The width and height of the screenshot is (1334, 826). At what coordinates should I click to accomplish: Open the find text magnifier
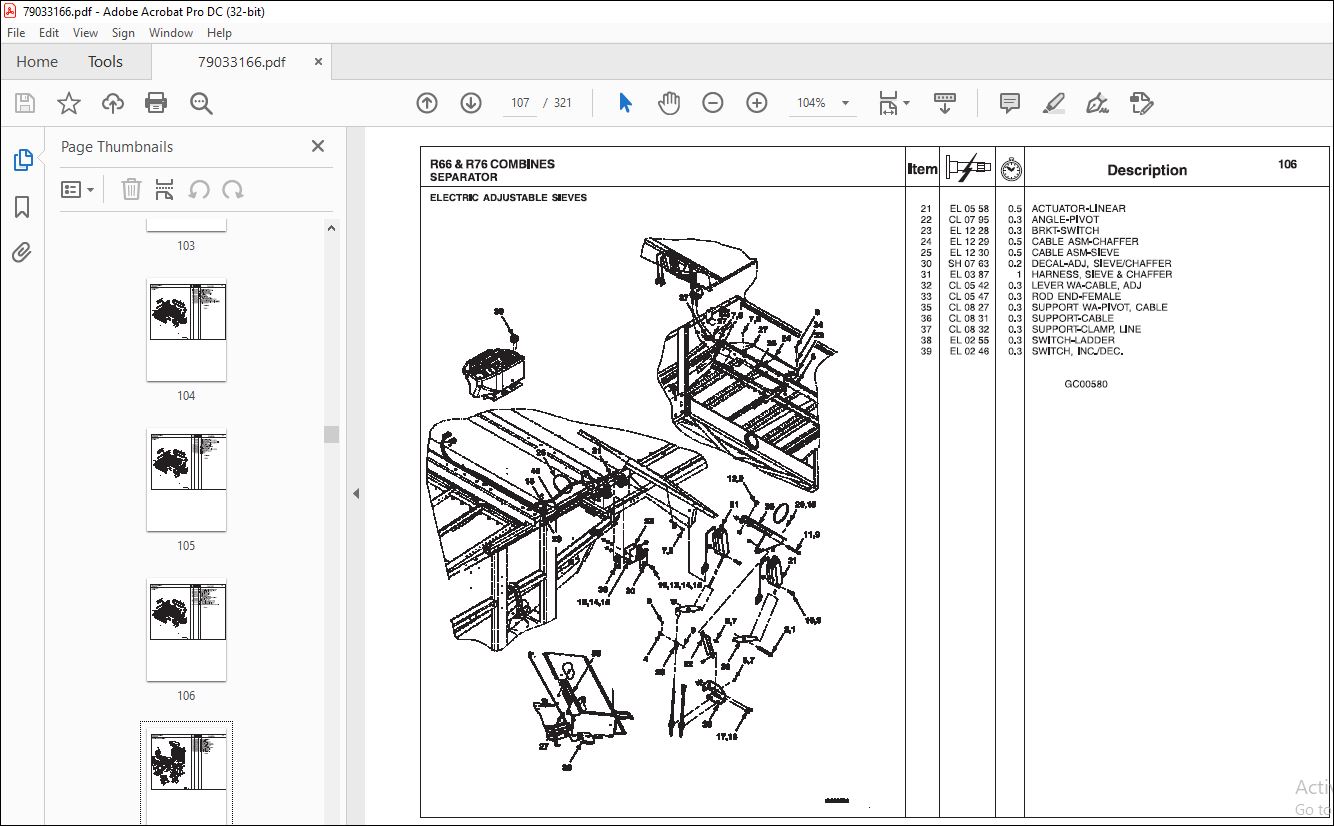pyautogui.click(x=201, y=103)
